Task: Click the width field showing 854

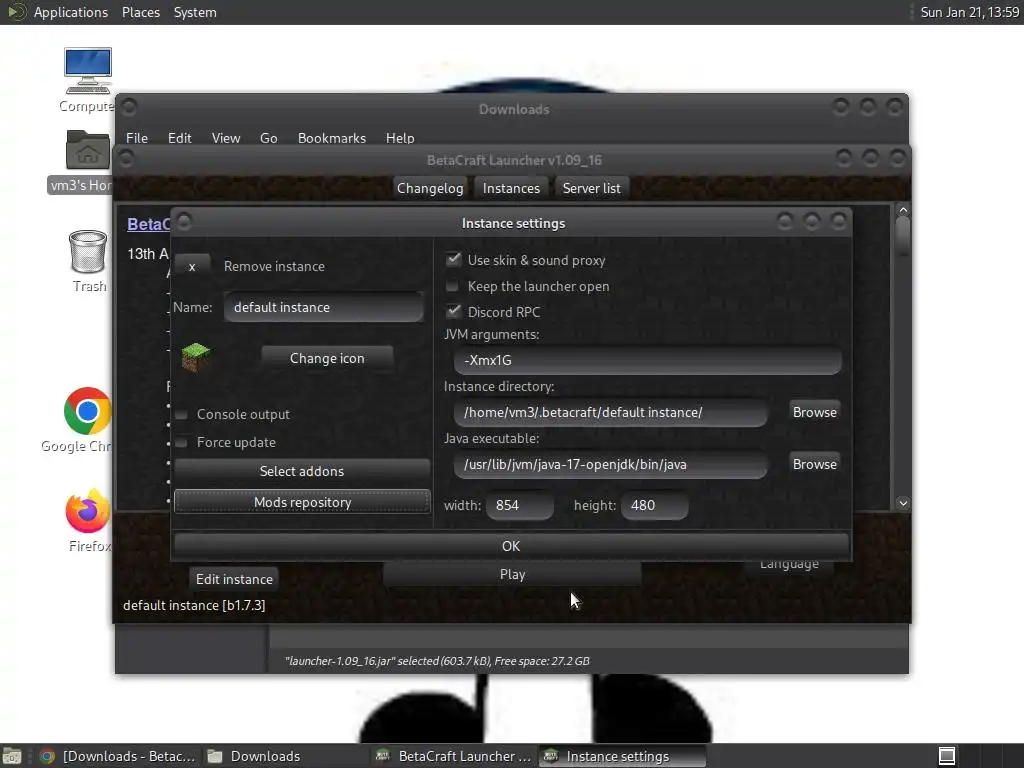Action: (520, 505)
